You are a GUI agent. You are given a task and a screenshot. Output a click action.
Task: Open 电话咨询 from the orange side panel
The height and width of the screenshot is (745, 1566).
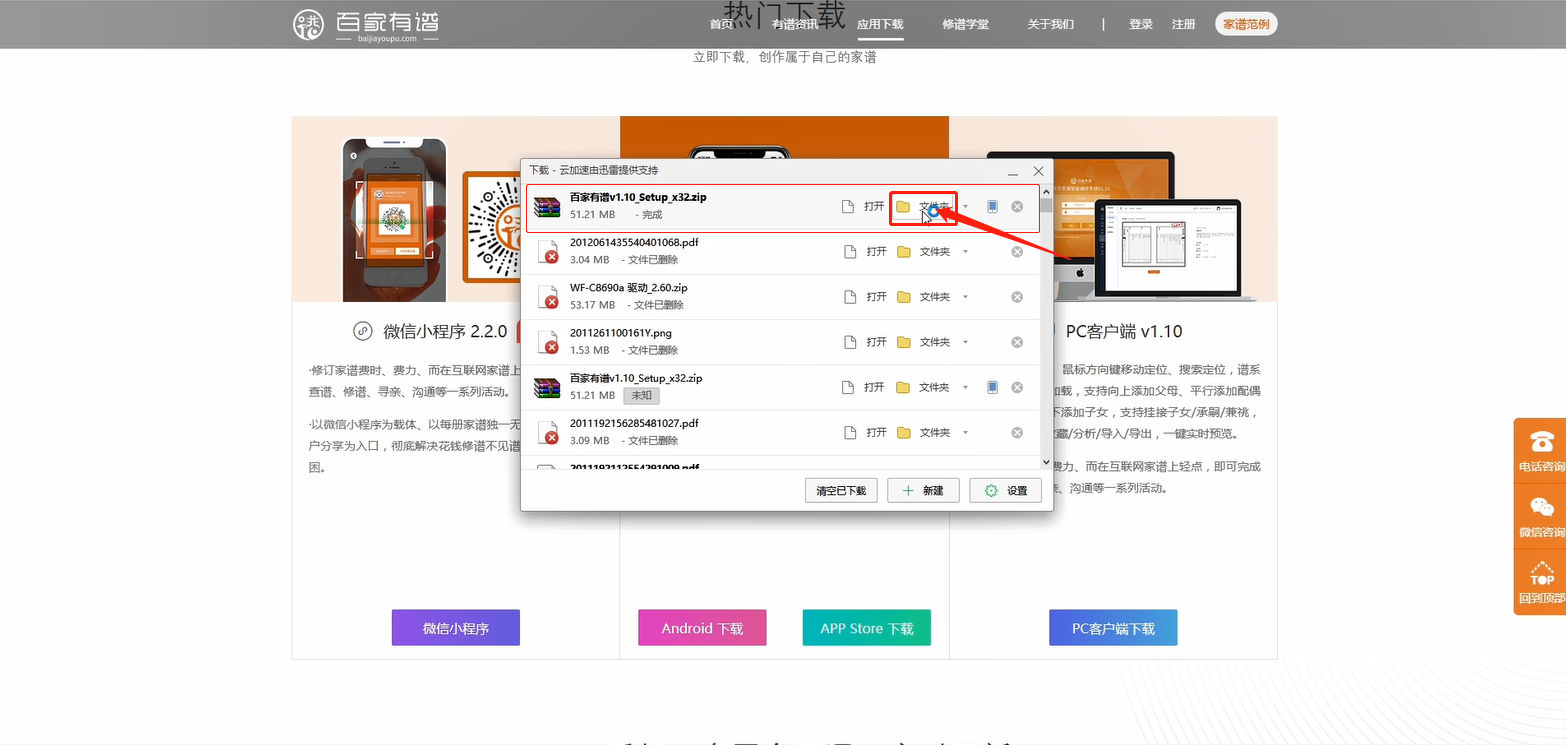1541,450
